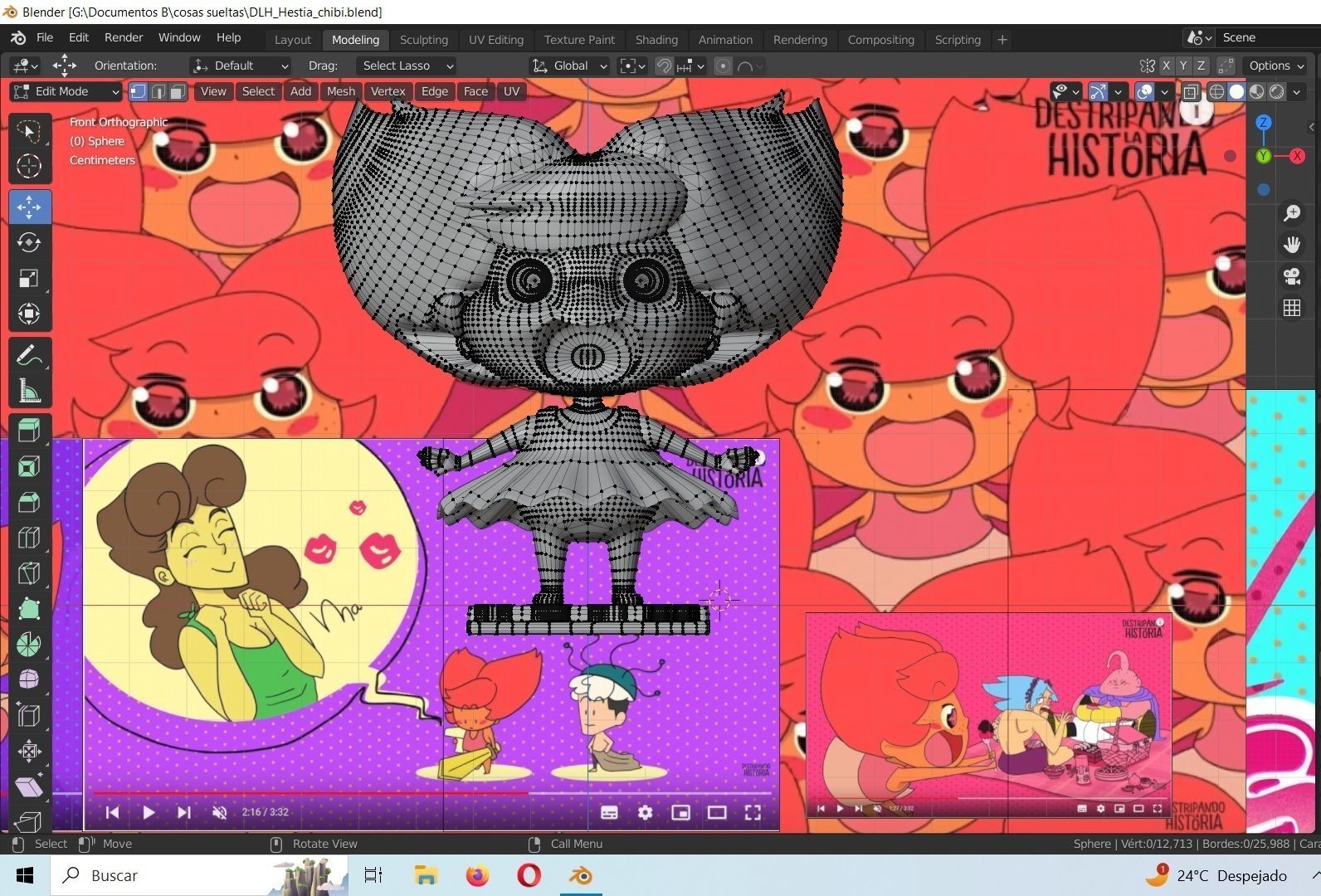
Task: Enable edge select mode
Action: click(158, 91)
